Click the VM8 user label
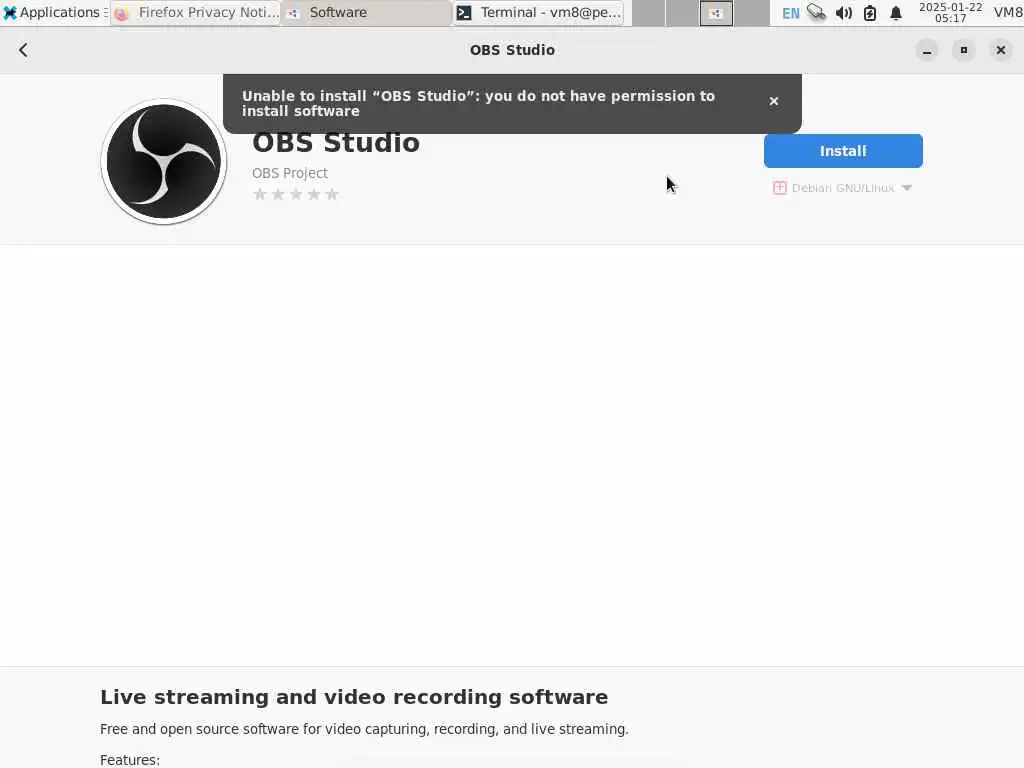 1008,12
